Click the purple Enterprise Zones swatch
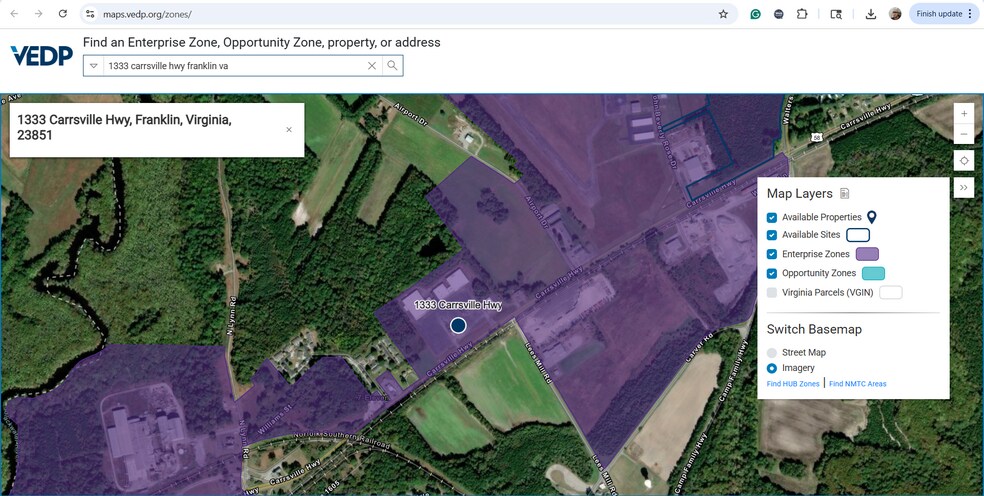The height and width of the screenshot is (496, 984). point(867,254)
